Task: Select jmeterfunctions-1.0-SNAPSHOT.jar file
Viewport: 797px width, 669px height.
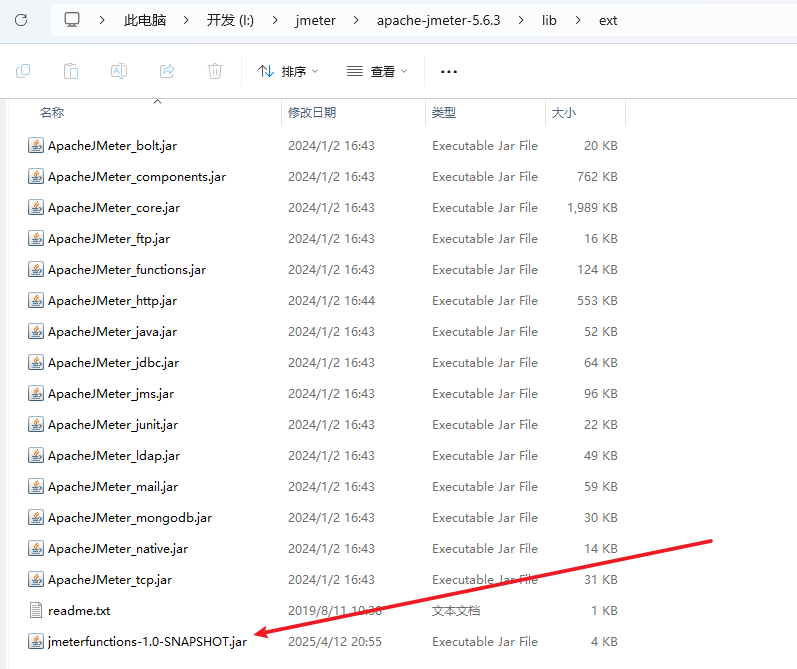Action: point(147,642)
